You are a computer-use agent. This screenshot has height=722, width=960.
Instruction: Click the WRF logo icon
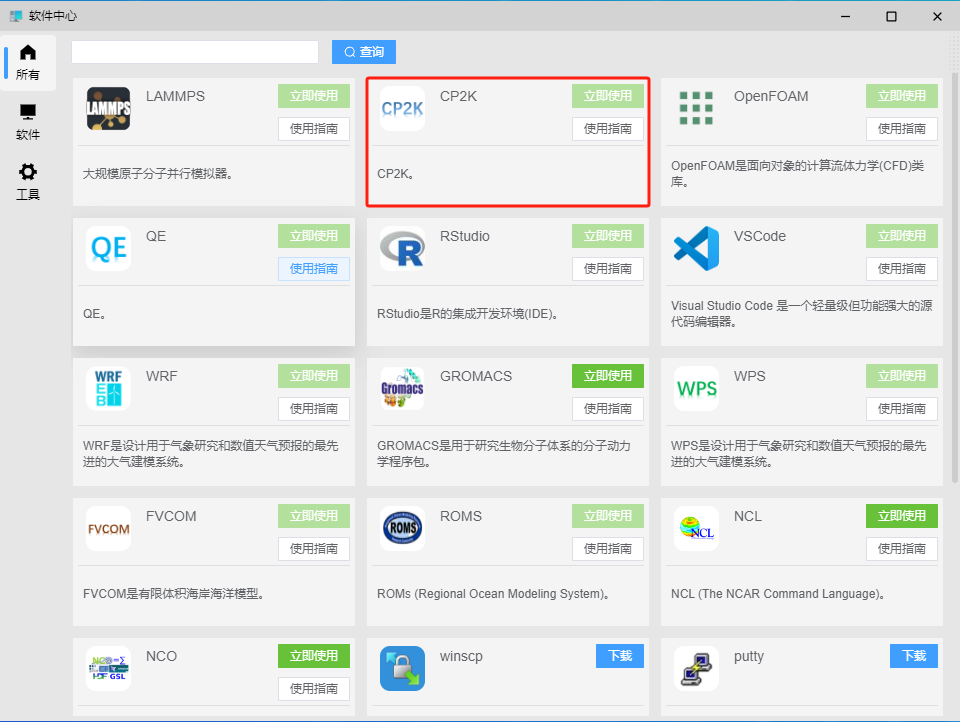(108, 388)
